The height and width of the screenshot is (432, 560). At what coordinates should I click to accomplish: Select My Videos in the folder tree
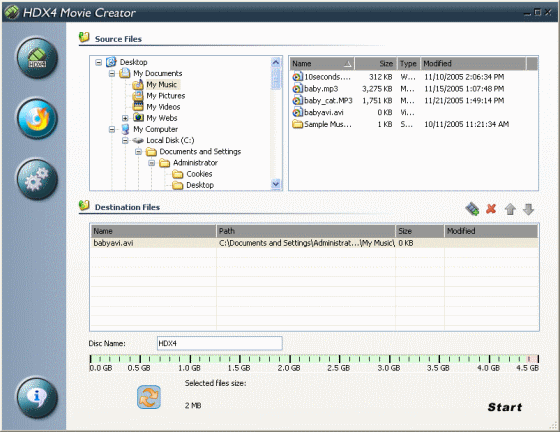pyautogui.click(x=163, y=107)
